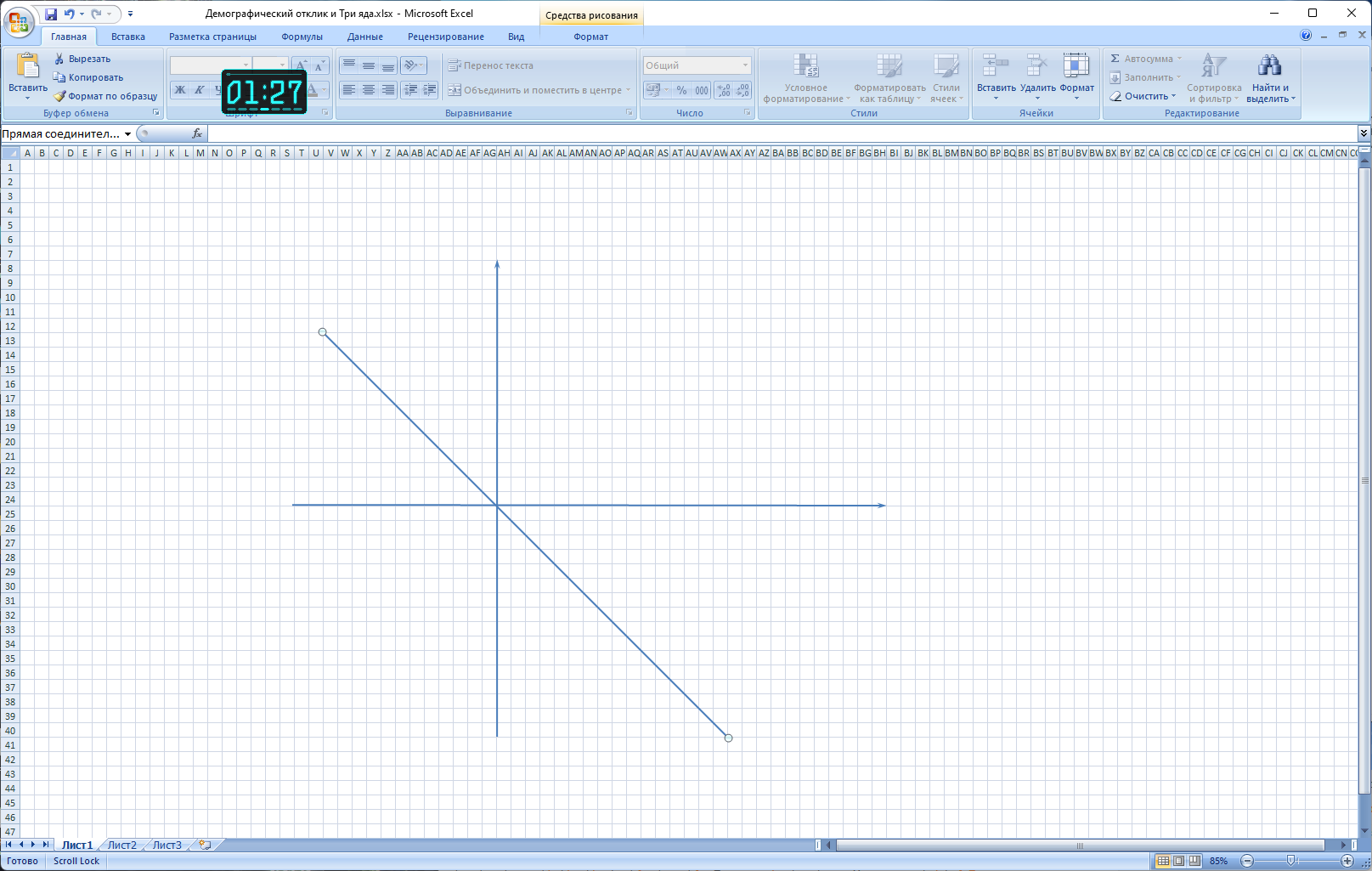
Task: Increase the cell indent
Action: pyautogui.click(x=430, y=89)
